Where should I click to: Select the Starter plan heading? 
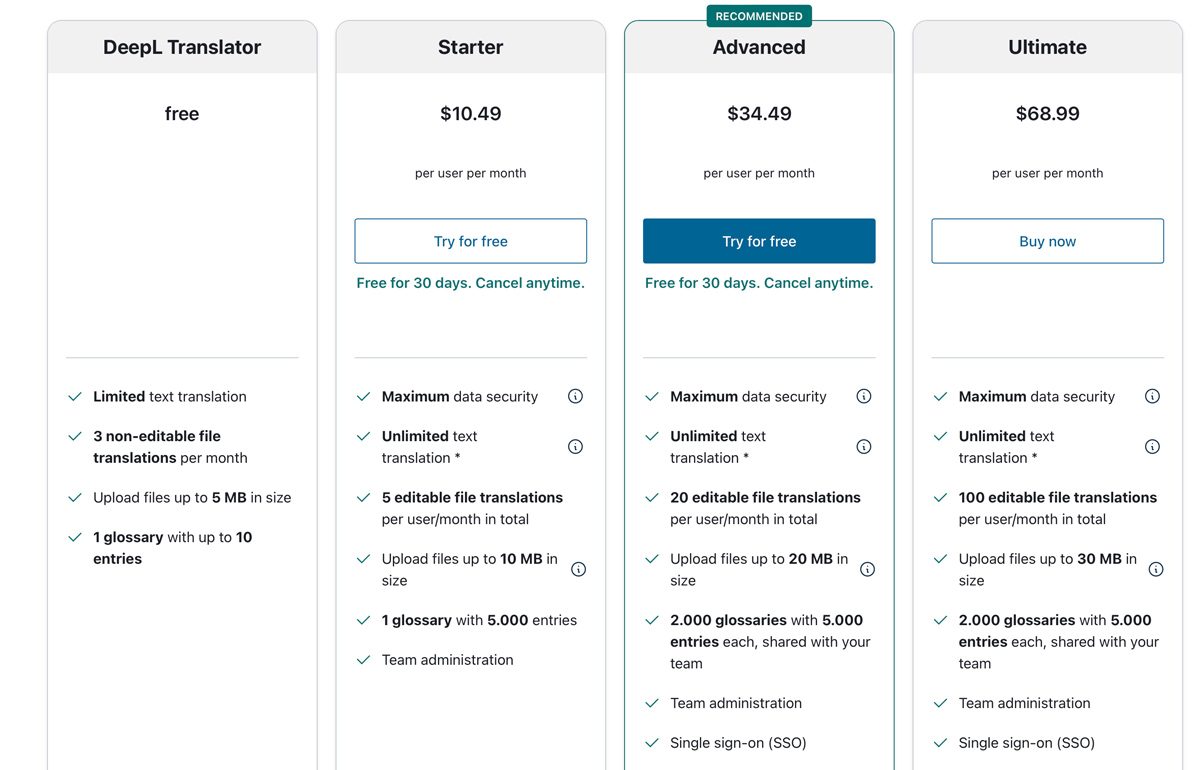pos(471,47)
